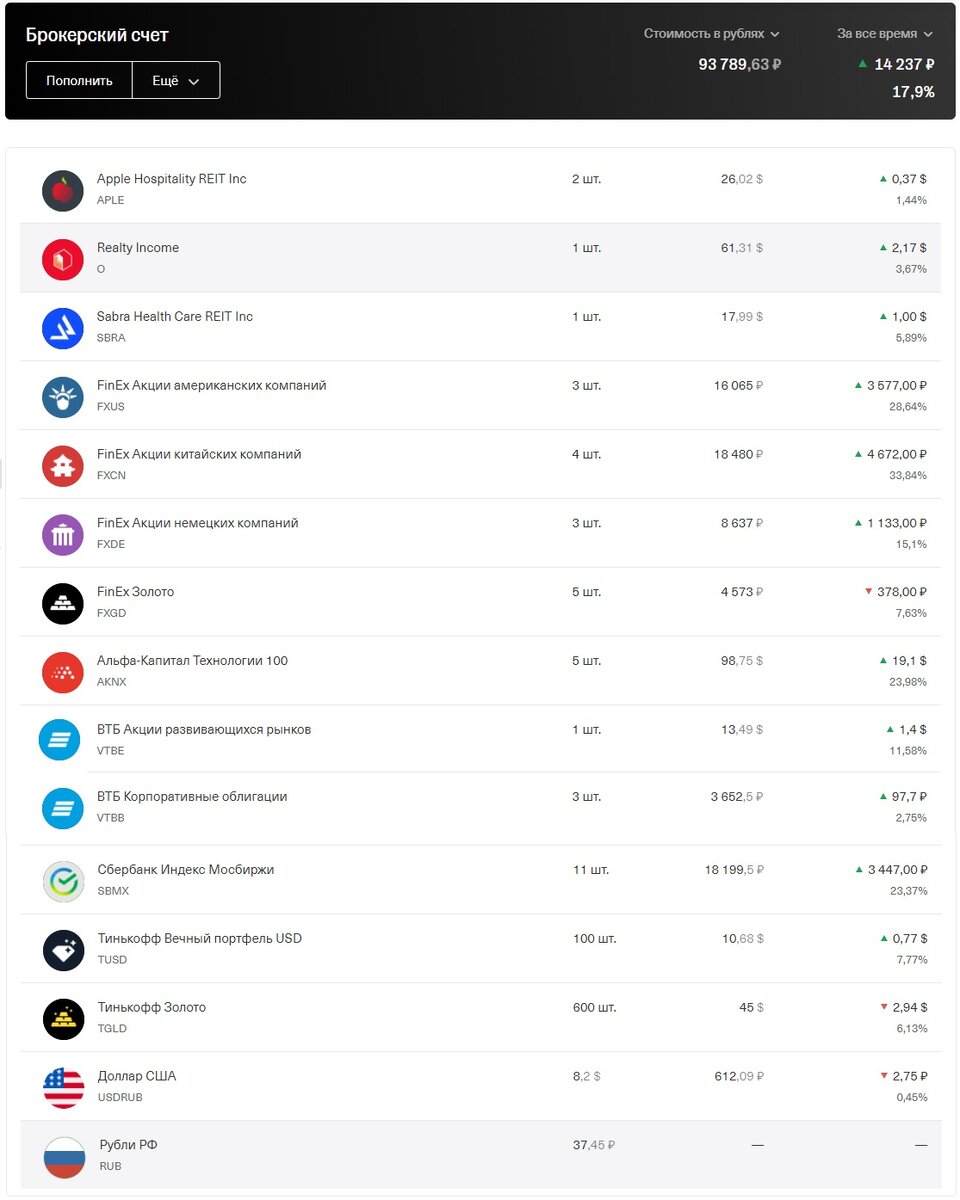Click the FXDE ticker label
Viewport: 960px width, 1200px height.
(x=110, y=545)
